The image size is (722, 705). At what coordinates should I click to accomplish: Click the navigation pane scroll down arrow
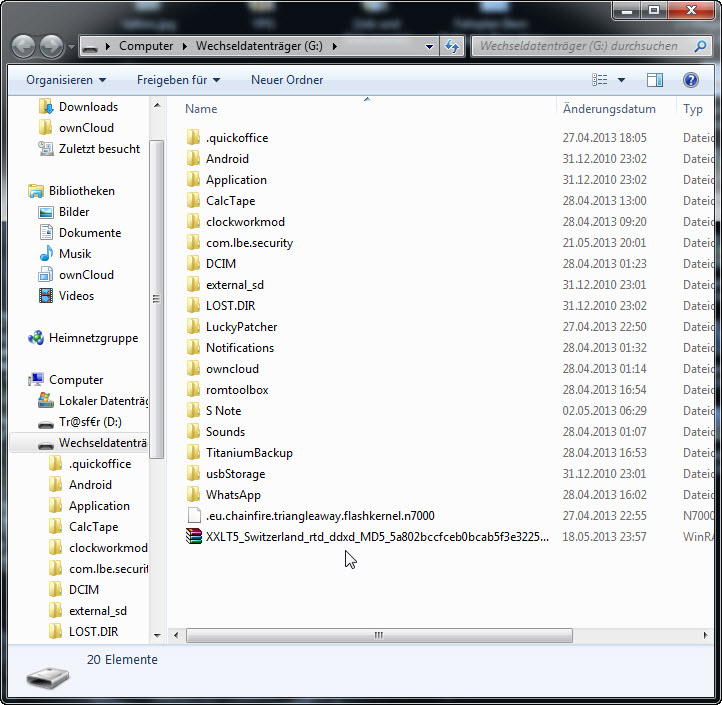pyautogui.click(x=157, y=635)
